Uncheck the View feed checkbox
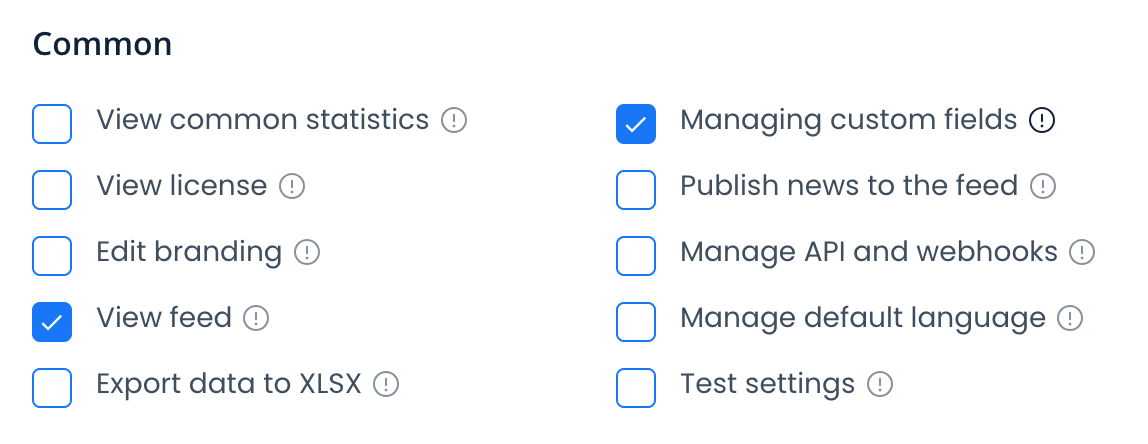The width and height of the screenshot is (1148, 444). [x=52, y=322]
